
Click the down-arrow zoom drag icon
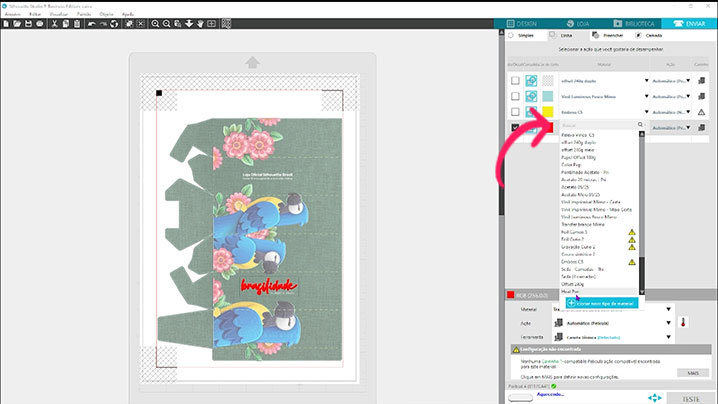tap(189, 23)
